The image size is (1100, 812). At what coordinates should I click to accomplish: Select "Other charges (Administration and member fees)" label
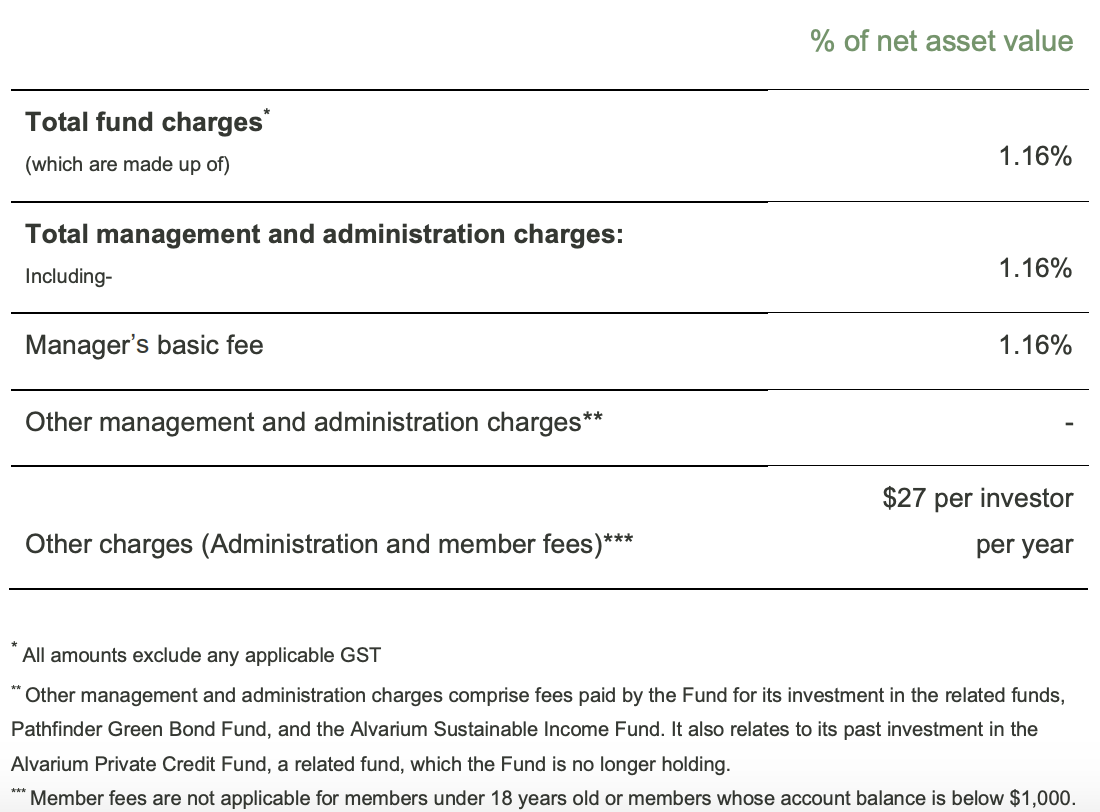pyautogui.click(x=327, y=545)
